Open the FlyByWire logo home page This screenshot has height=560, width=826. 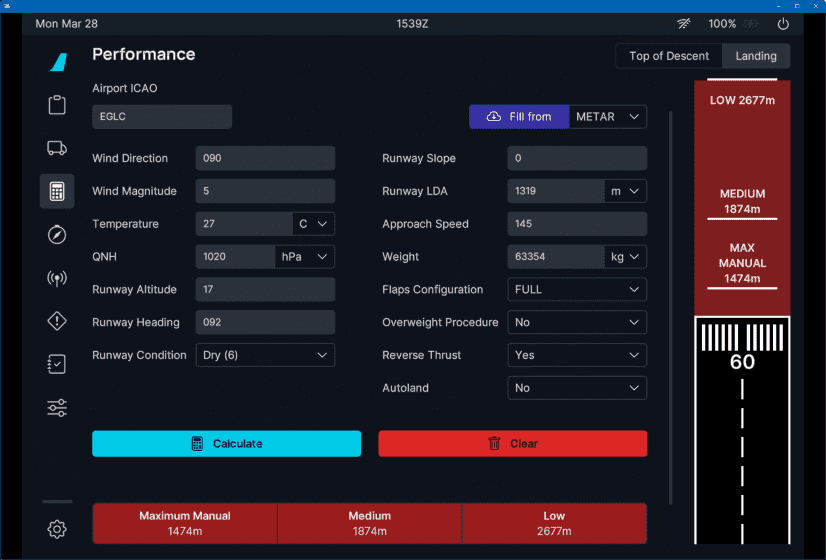click(x=58, y=62)
